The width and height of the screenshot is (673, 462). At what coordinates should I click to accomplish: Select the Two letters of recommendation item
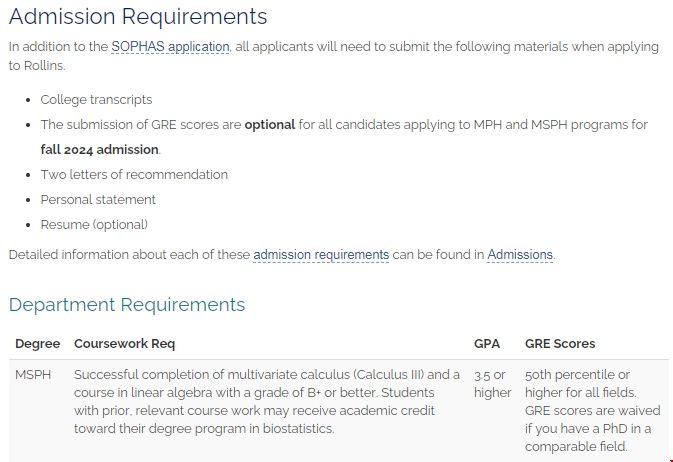pos(134,175)
